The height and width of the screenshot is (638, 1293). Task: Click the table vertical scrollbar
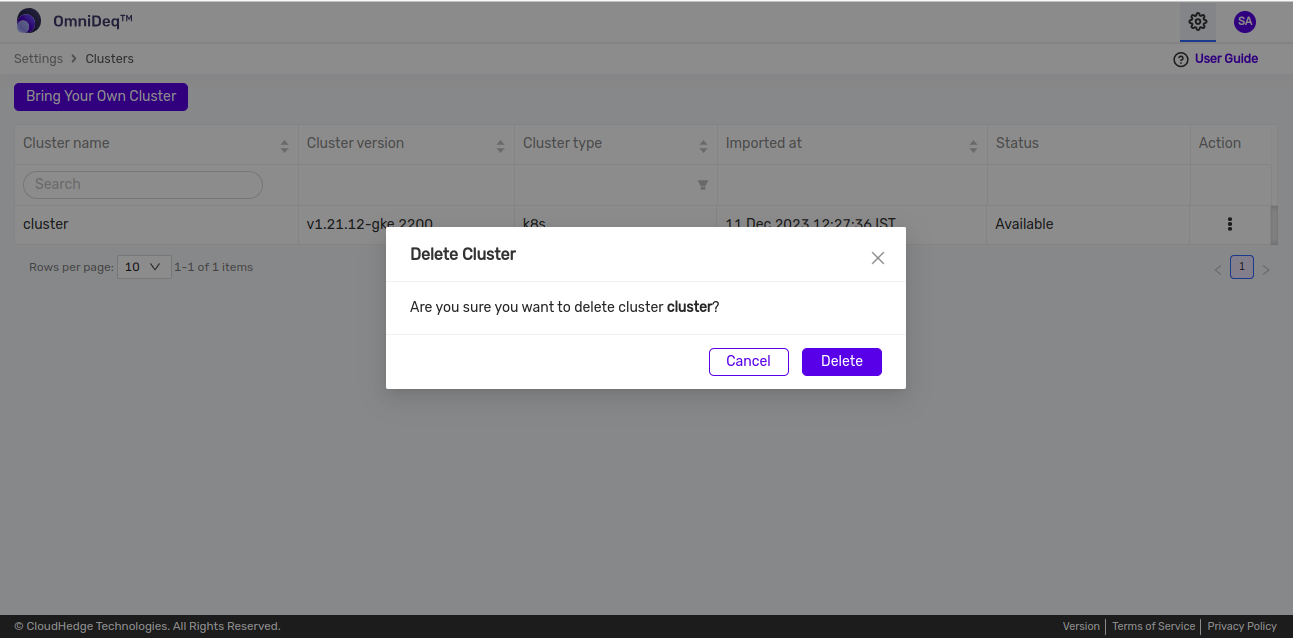(x=1274, y=225)
